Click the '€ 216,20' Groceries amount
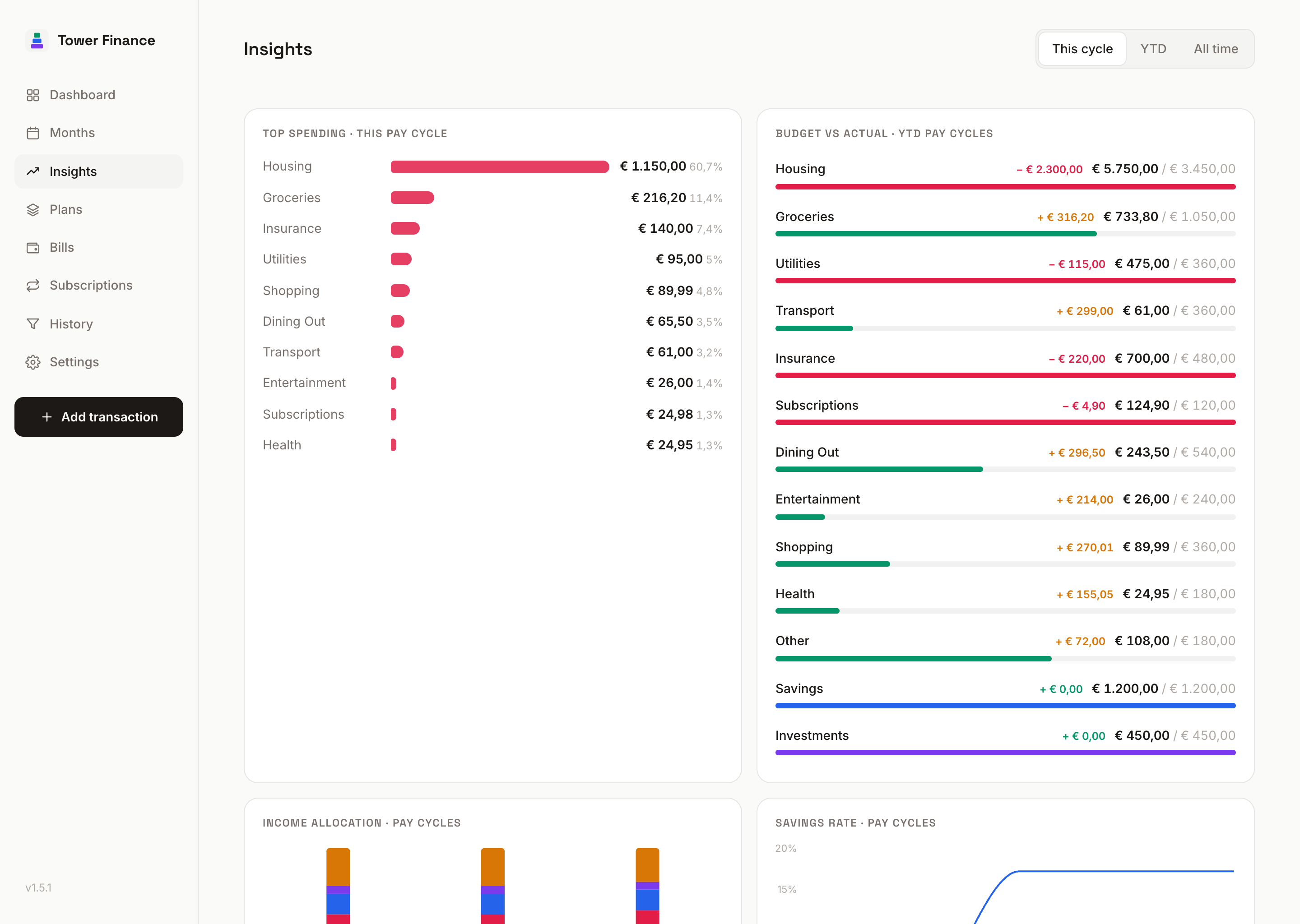 658,198
